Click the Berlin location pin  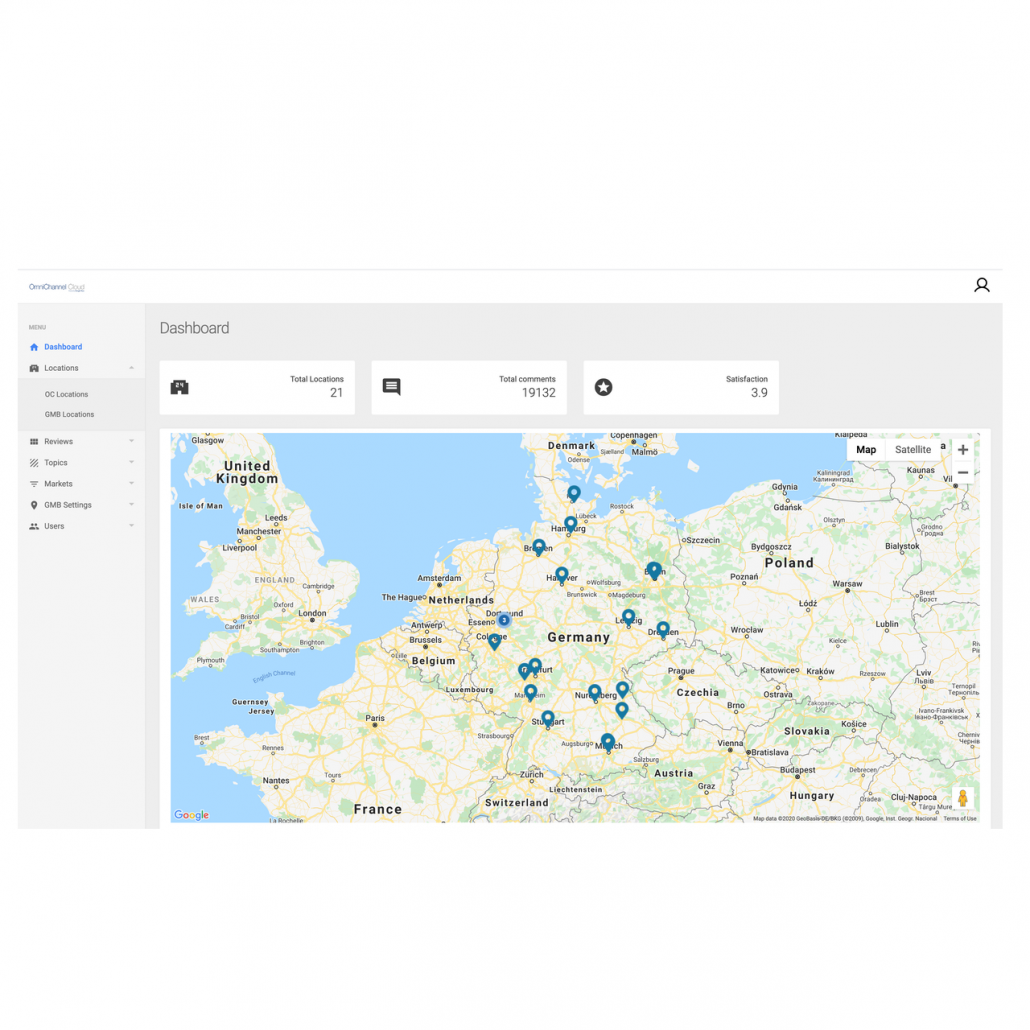point(654,570)
